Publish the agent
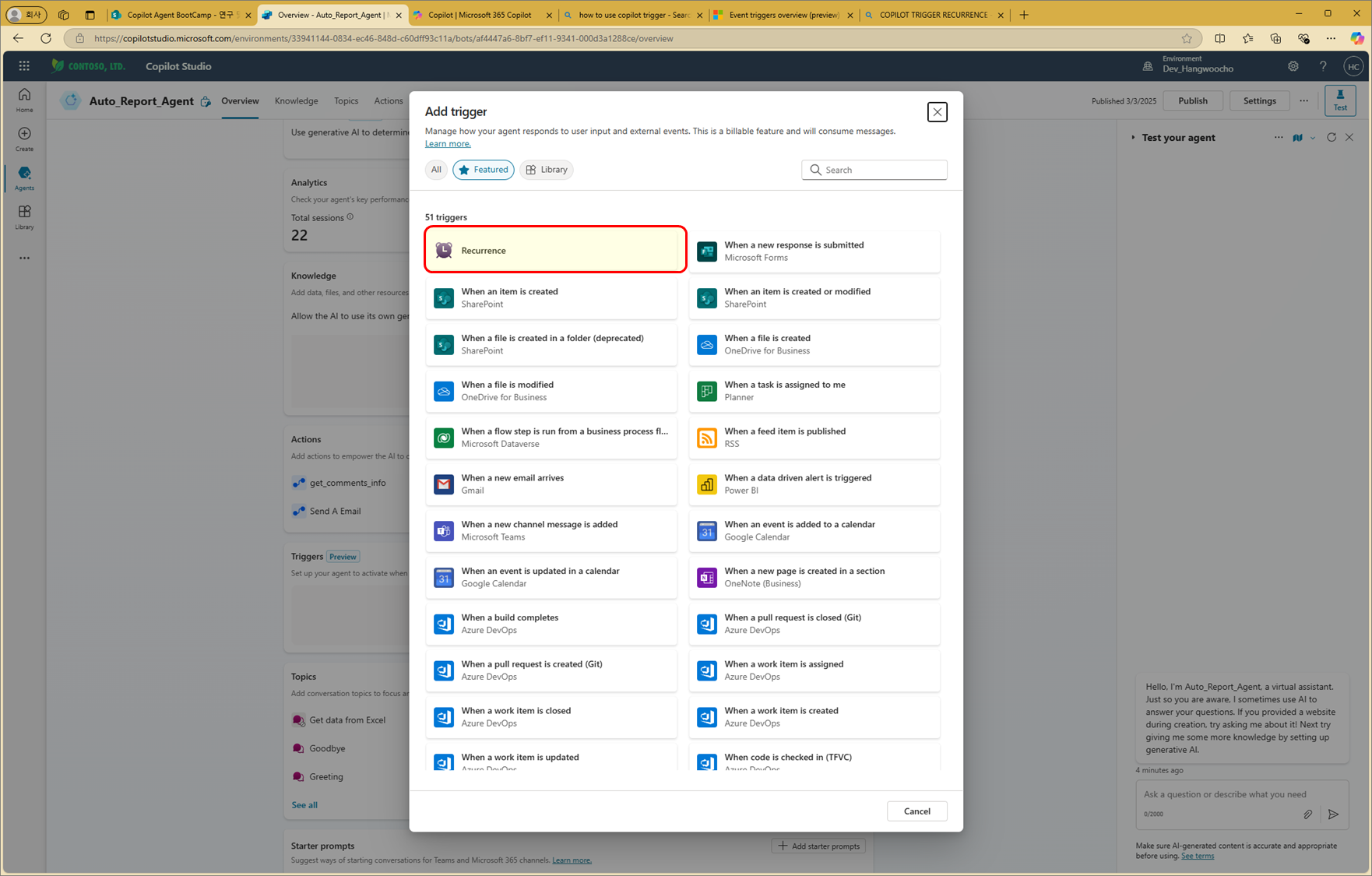The height and width of the screenshot is (876, 1372). point(1193,101)
